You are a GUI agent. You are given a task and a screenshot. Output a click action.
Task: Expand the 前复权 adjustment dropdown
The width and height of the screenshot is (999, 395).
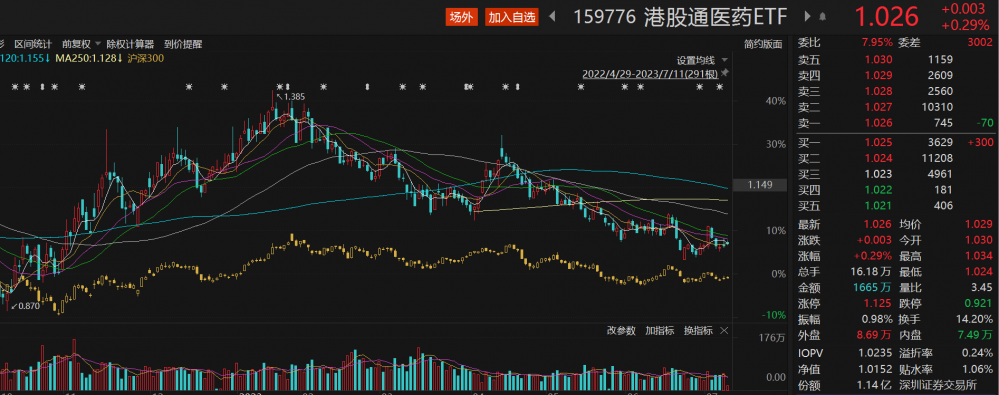click(x=81, y=44)
